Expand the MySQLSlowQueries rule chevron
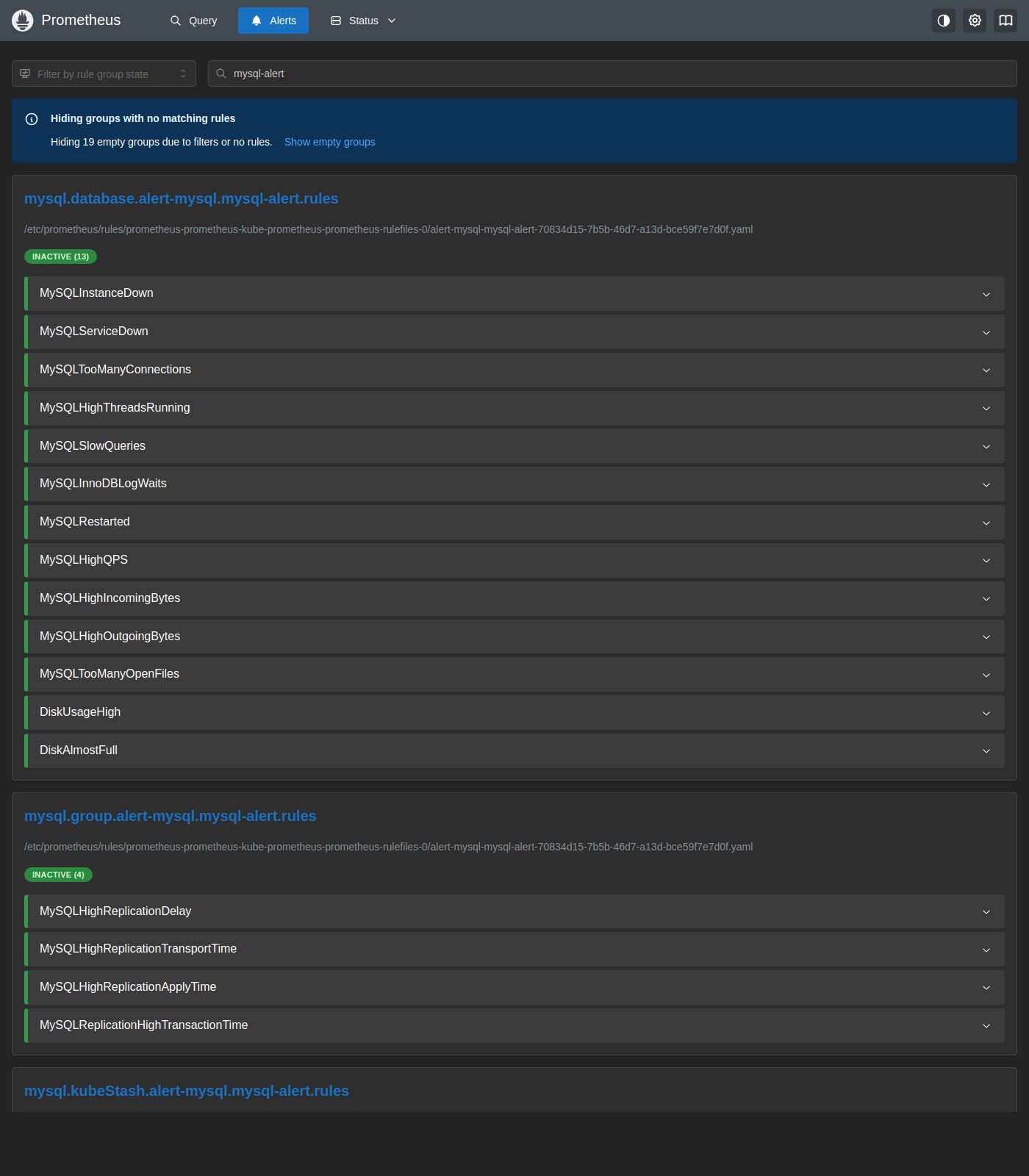 [x=986, y=446]
